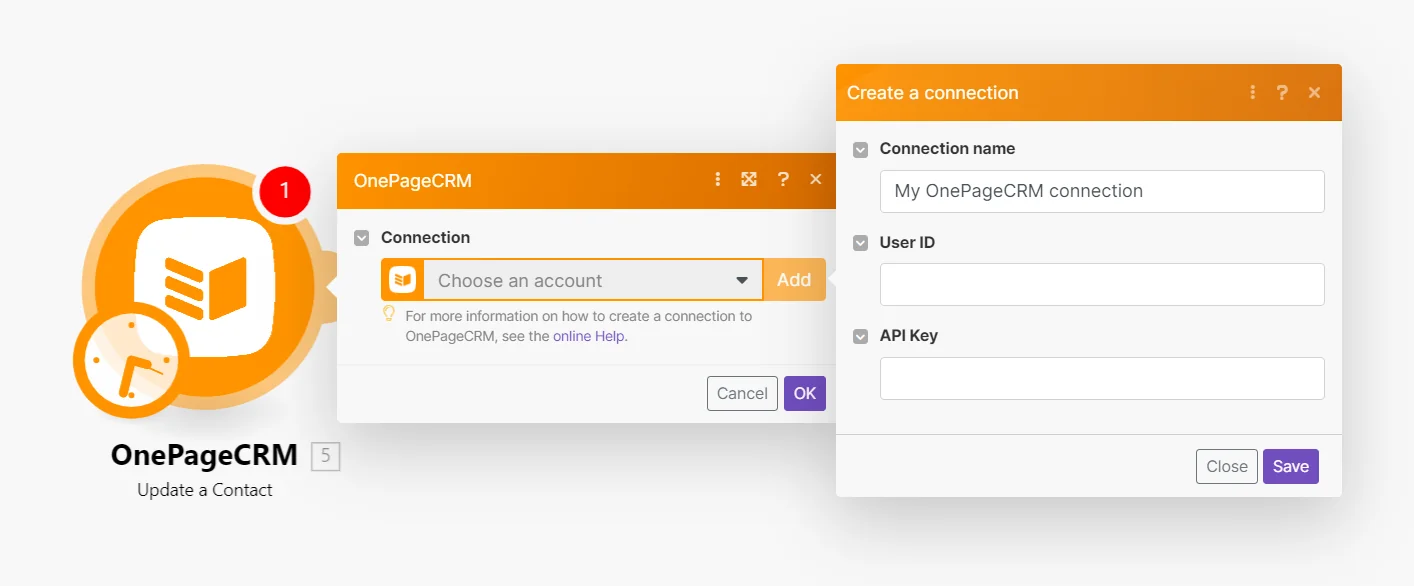Screen dimensions: 1414x586
Task: Close the Create a connection dialog
Action: pyautogui.click(x=1315, y=92)
